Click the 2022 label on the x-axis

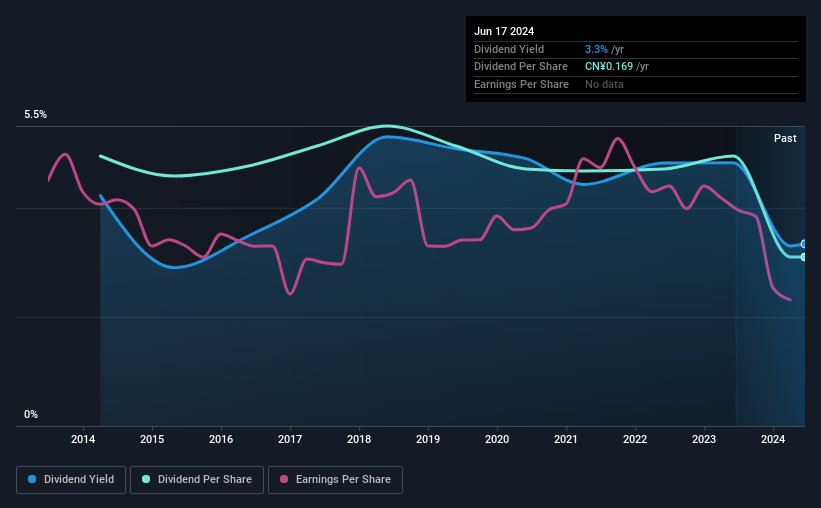pos(635,439)
